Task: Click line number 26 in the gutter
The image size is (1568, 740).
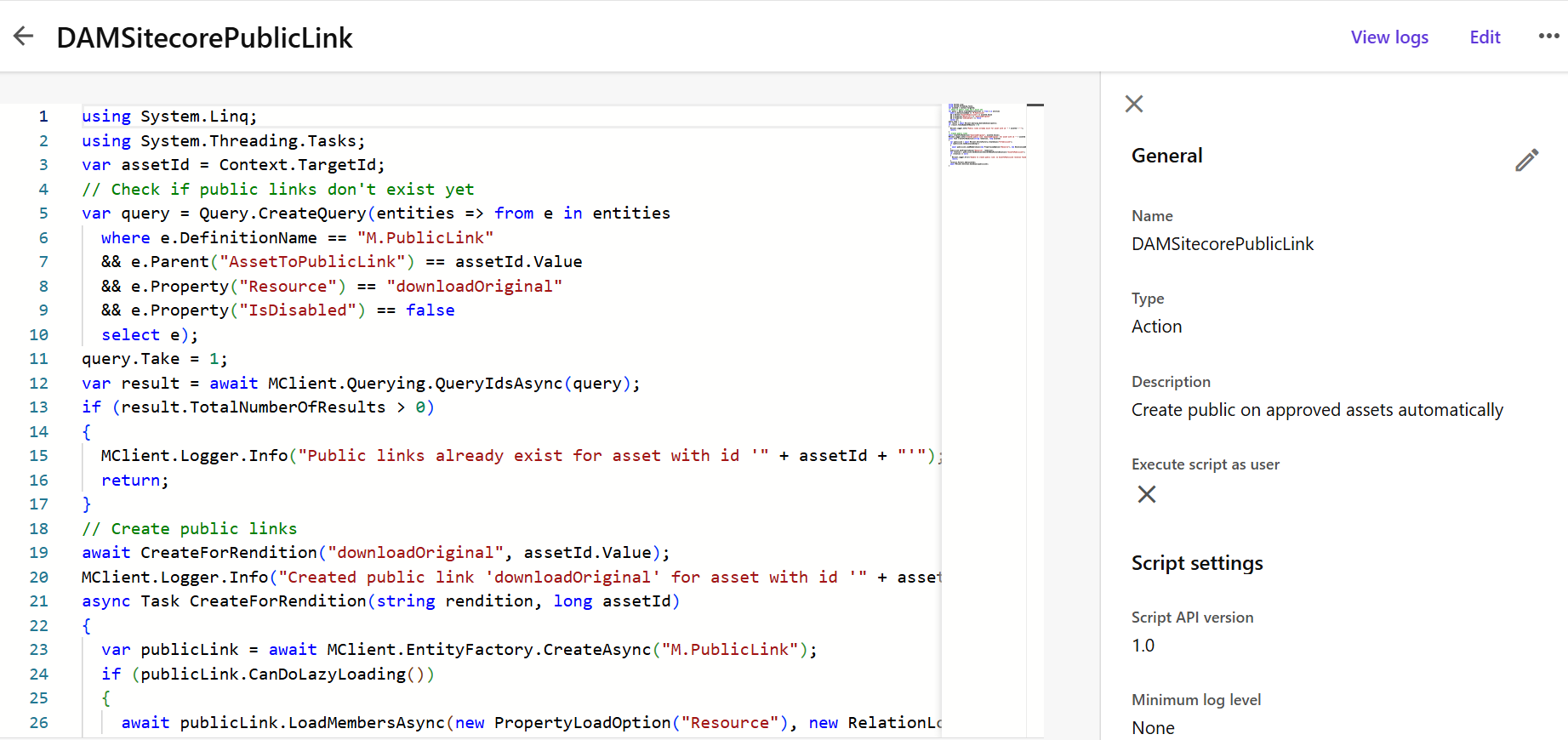Action: click(39, 723)
